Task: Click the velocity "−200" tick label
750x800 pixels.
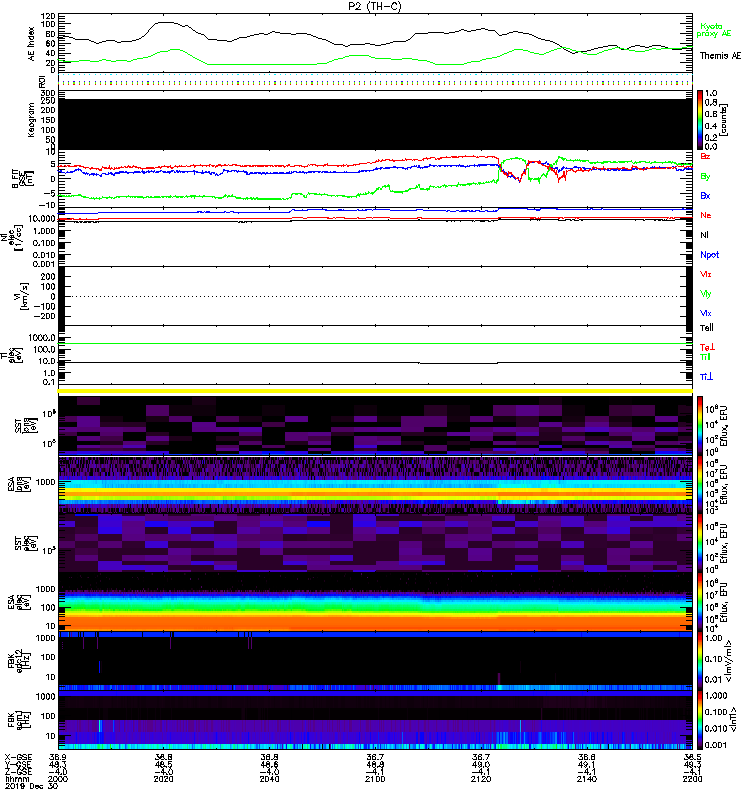Action: (x=45, y=316)
